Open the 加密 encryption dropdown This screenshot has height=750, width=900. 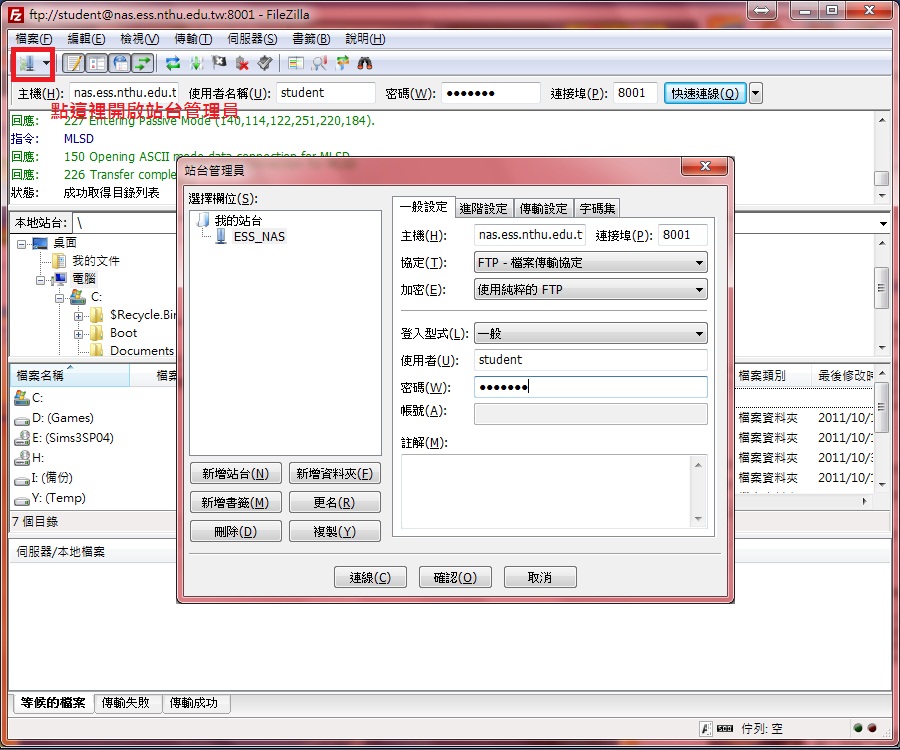(590, 290)
